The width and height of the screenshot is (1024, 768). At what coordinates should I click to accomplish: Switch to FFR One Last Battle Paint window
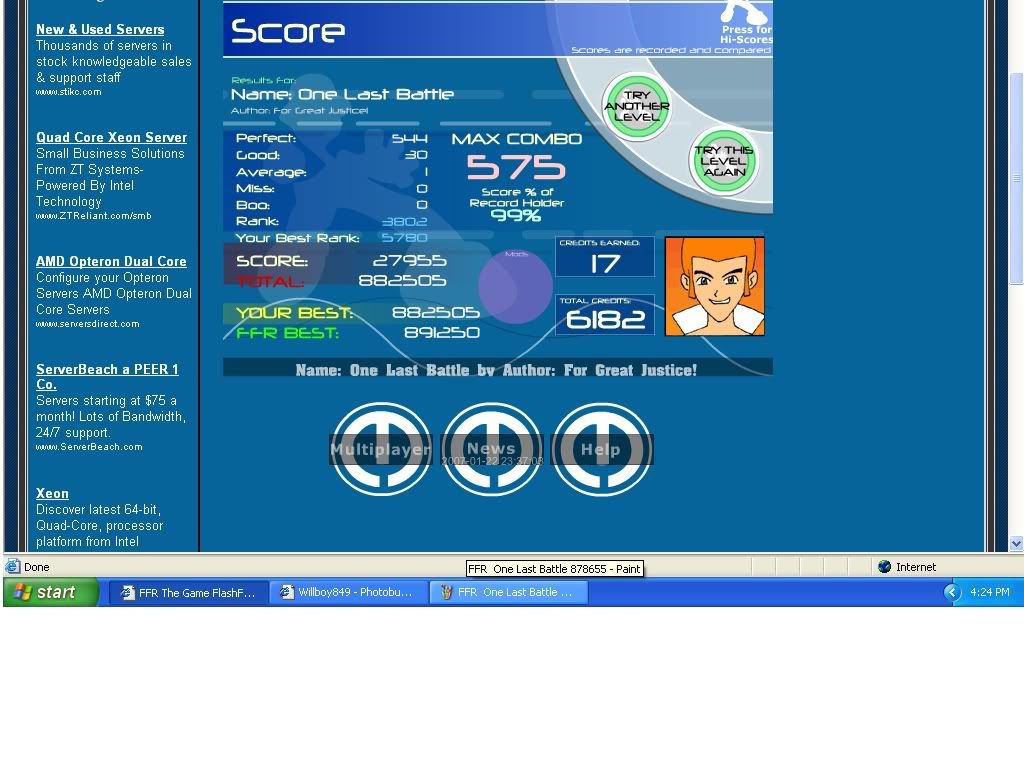tap(508, 592)
